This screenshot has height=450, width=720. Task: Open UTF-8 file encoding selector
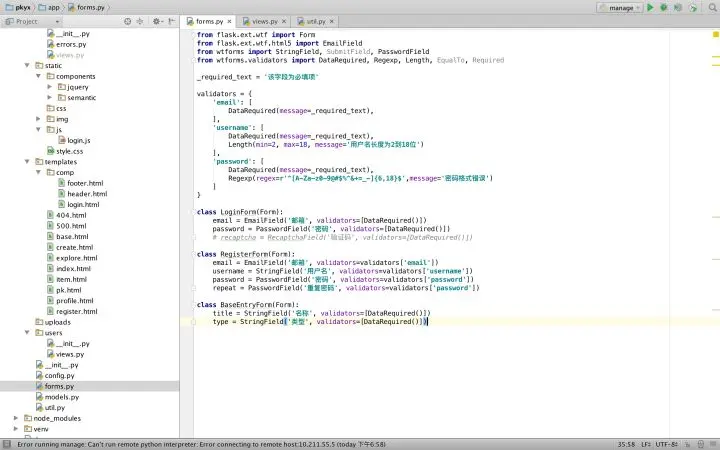click(667, 444)
